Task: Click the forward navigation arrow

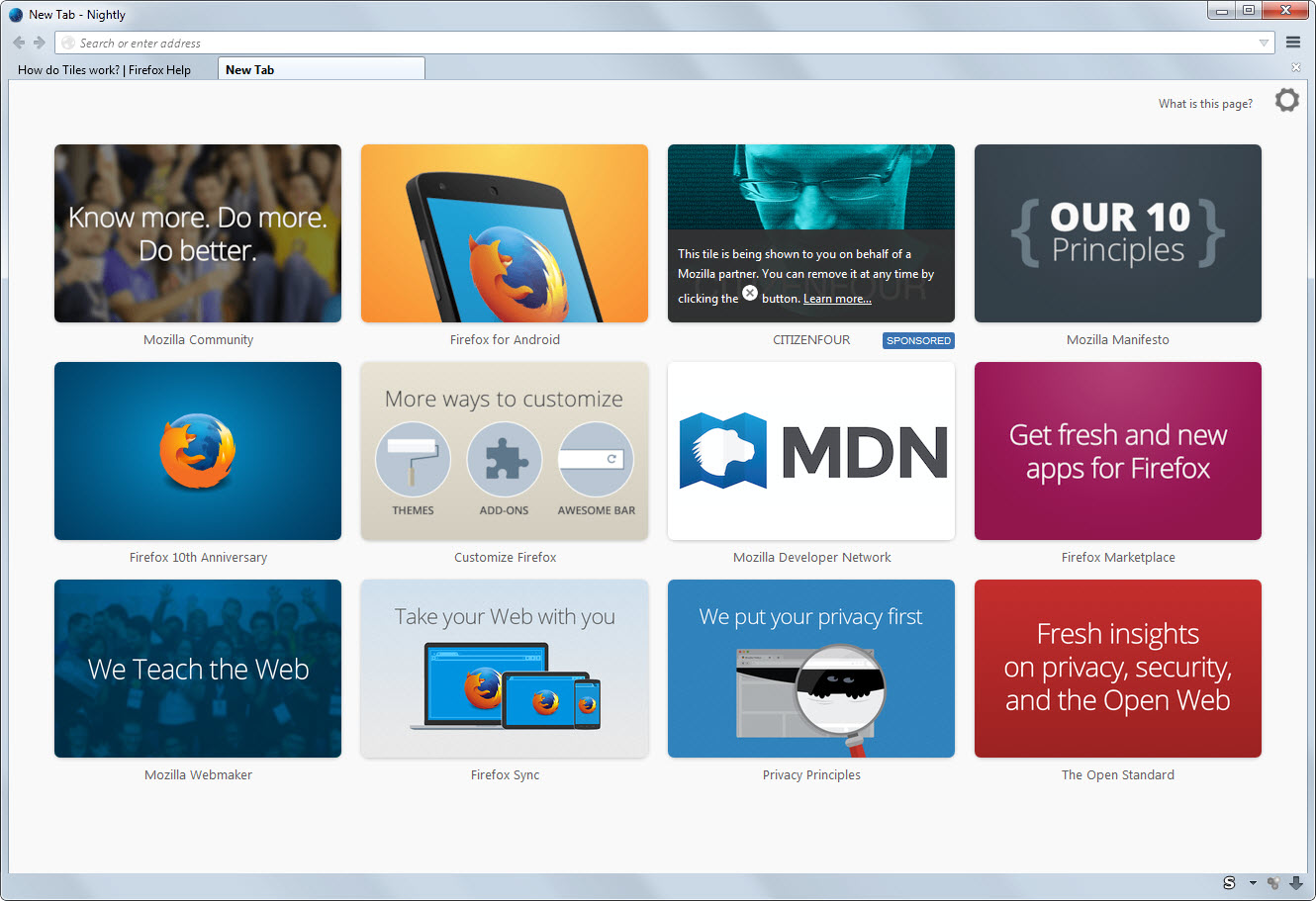Action: point(40,43)
